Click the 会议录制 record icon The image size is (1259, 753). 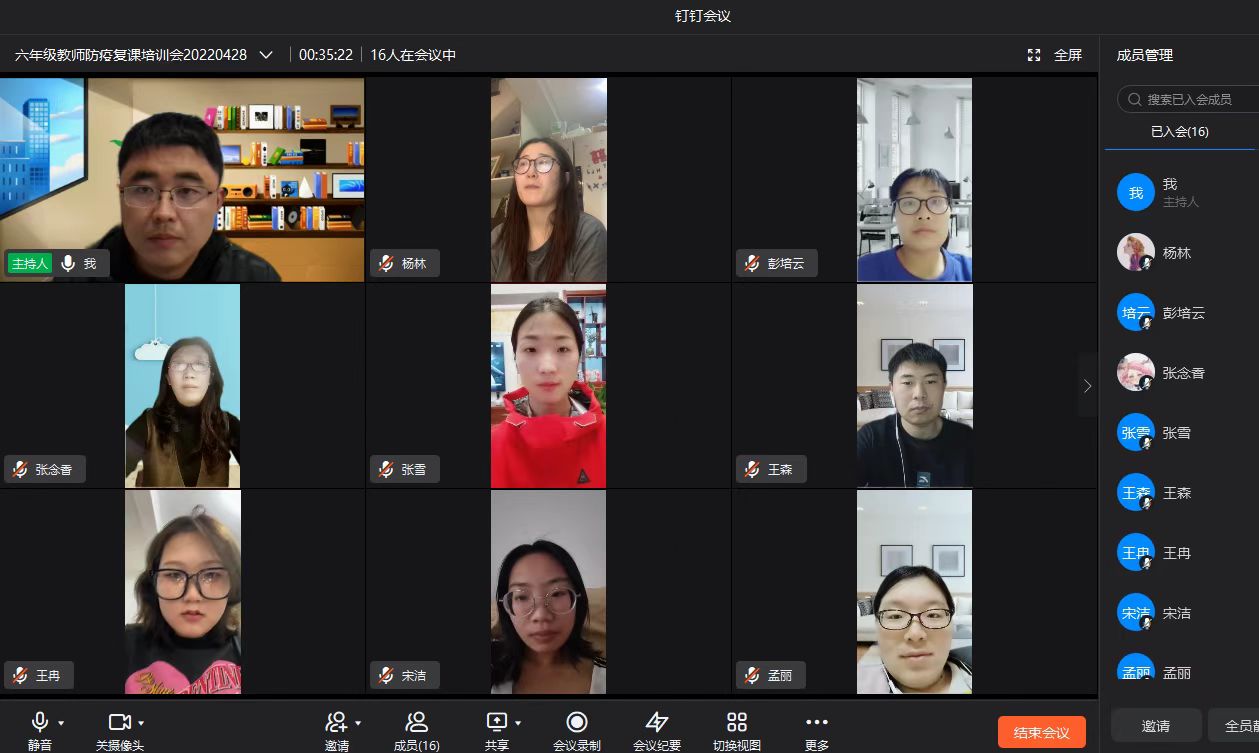576,723
